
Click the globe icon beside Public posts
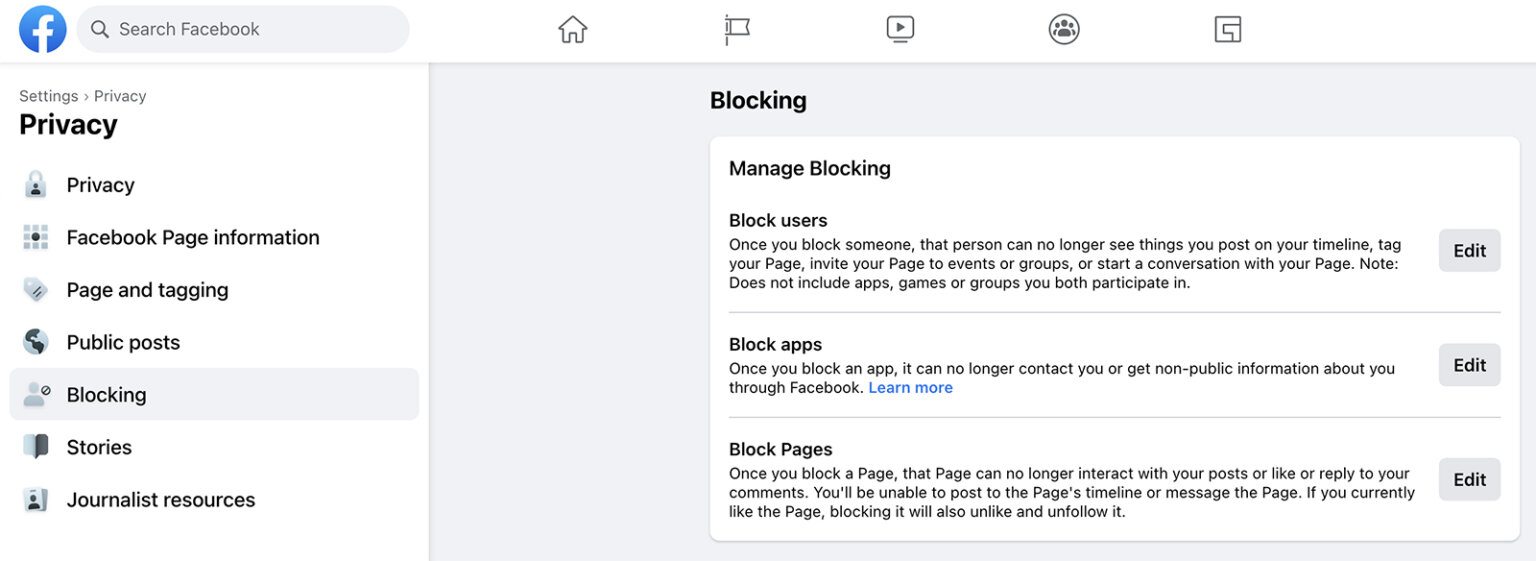pos(36,342)
